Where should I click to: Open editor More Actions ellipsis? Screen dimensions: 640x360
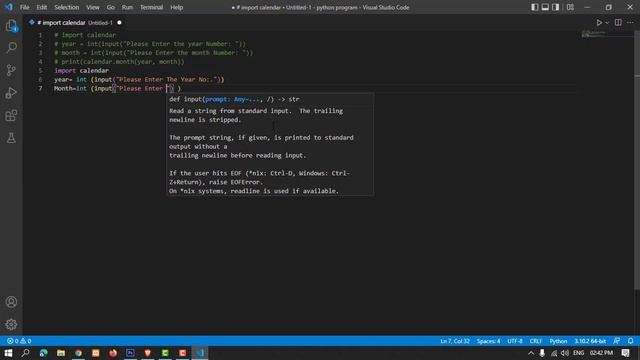(630, 23)
